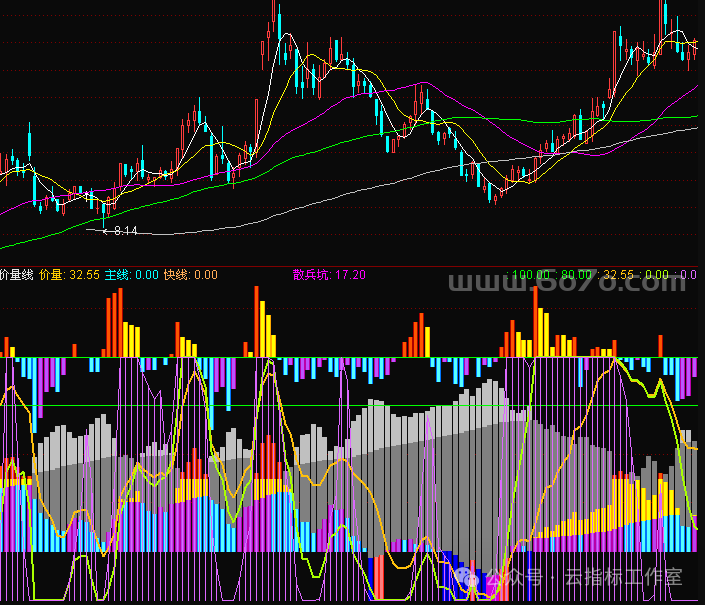Image resolution: width=705 pixels, height=605 pixels.
Task: Click the lower green horizontal reference line
Action: click(352, 405)
